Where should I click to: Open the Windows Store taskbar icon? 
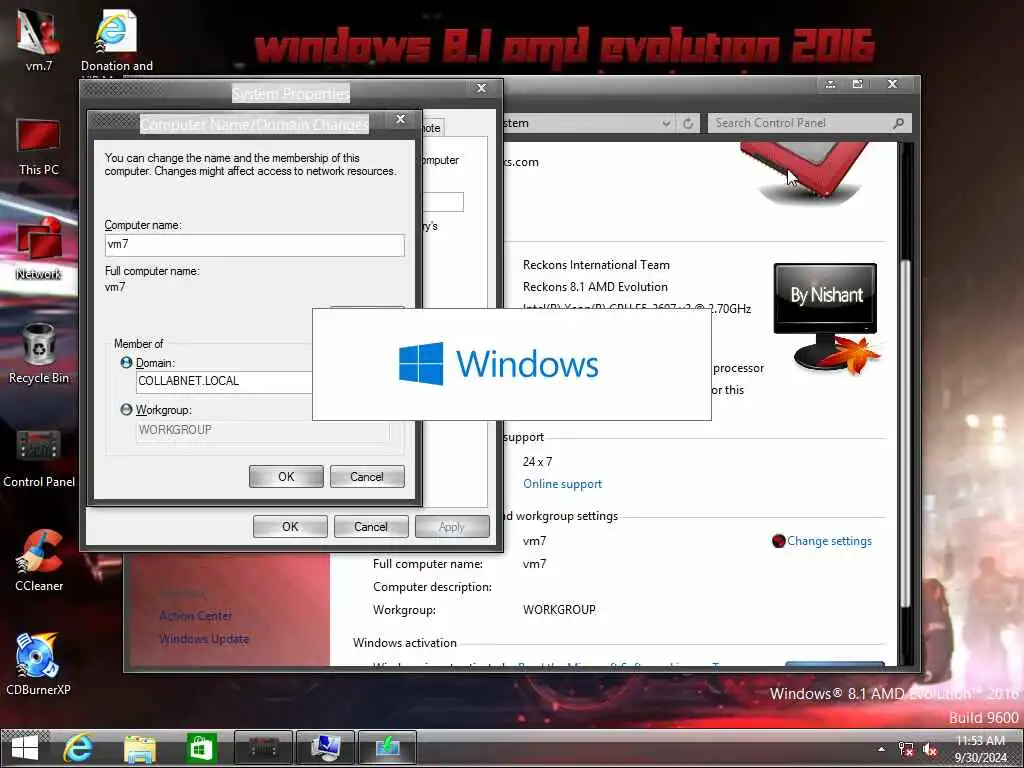pyautogui.click(x=201, y=748)
